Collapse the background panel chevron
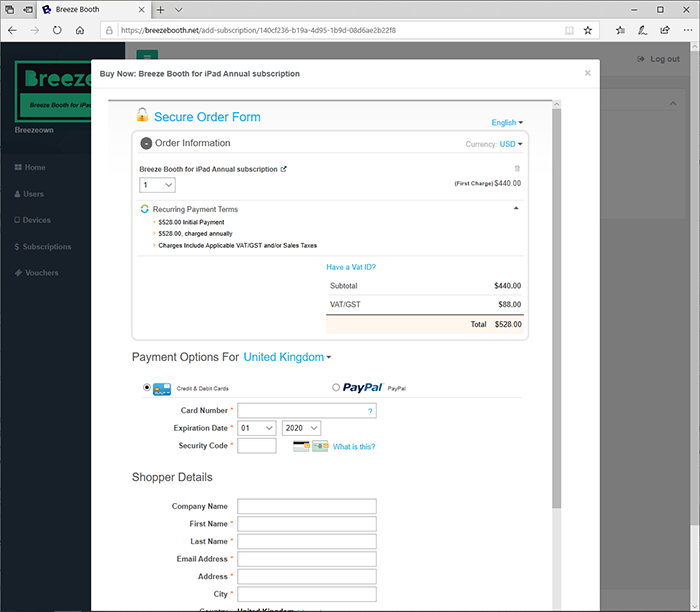 coord(673,104)
